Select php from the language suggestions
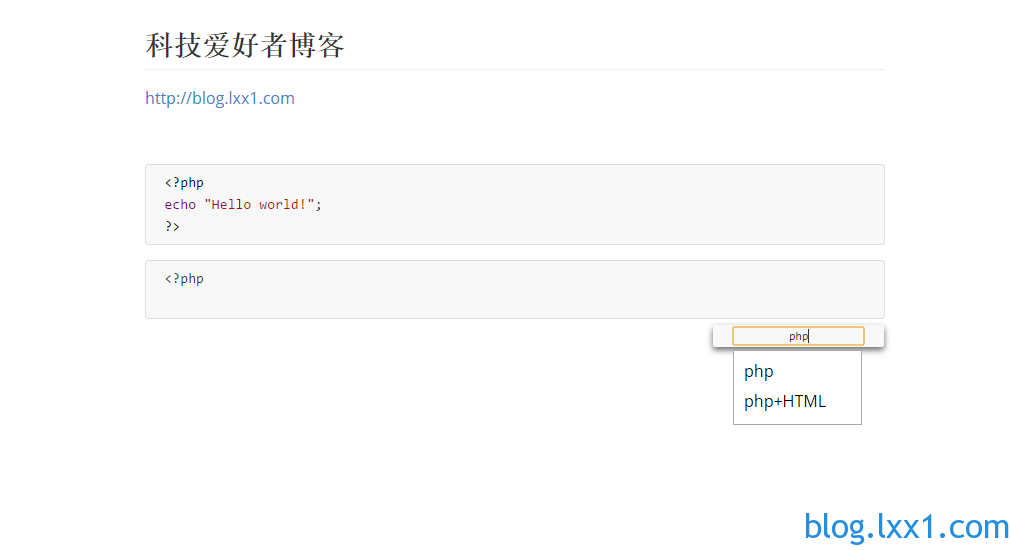This screenshot has width=1011, height=550. [758, 371]
